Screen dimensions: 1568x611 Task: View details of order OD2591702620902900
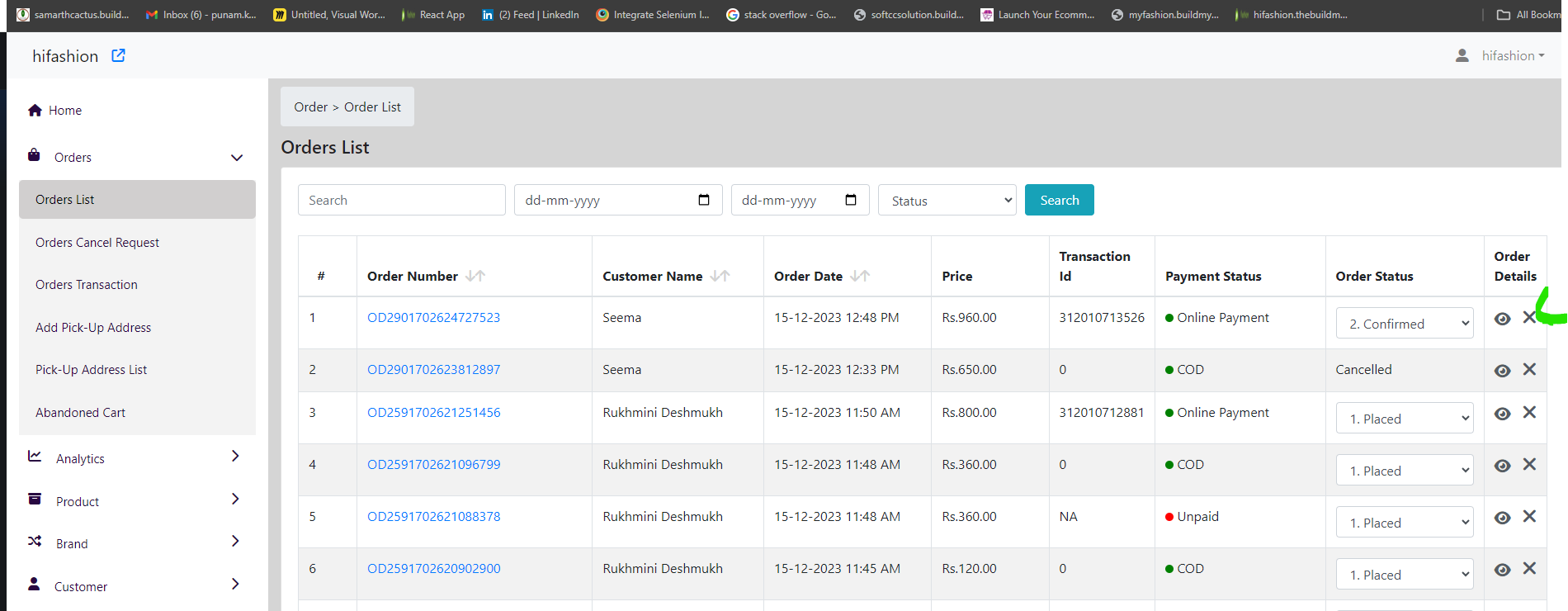[x=1503, y=570]
